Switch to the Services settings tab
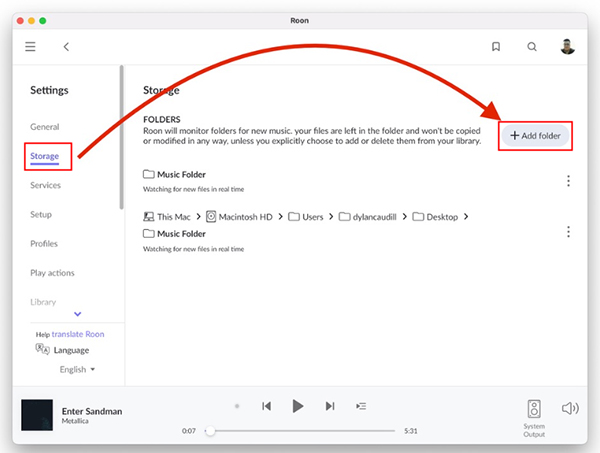Image resolution: width=600 pixels, height=453 pixels. pyautogui.click(x=45, y=185)
